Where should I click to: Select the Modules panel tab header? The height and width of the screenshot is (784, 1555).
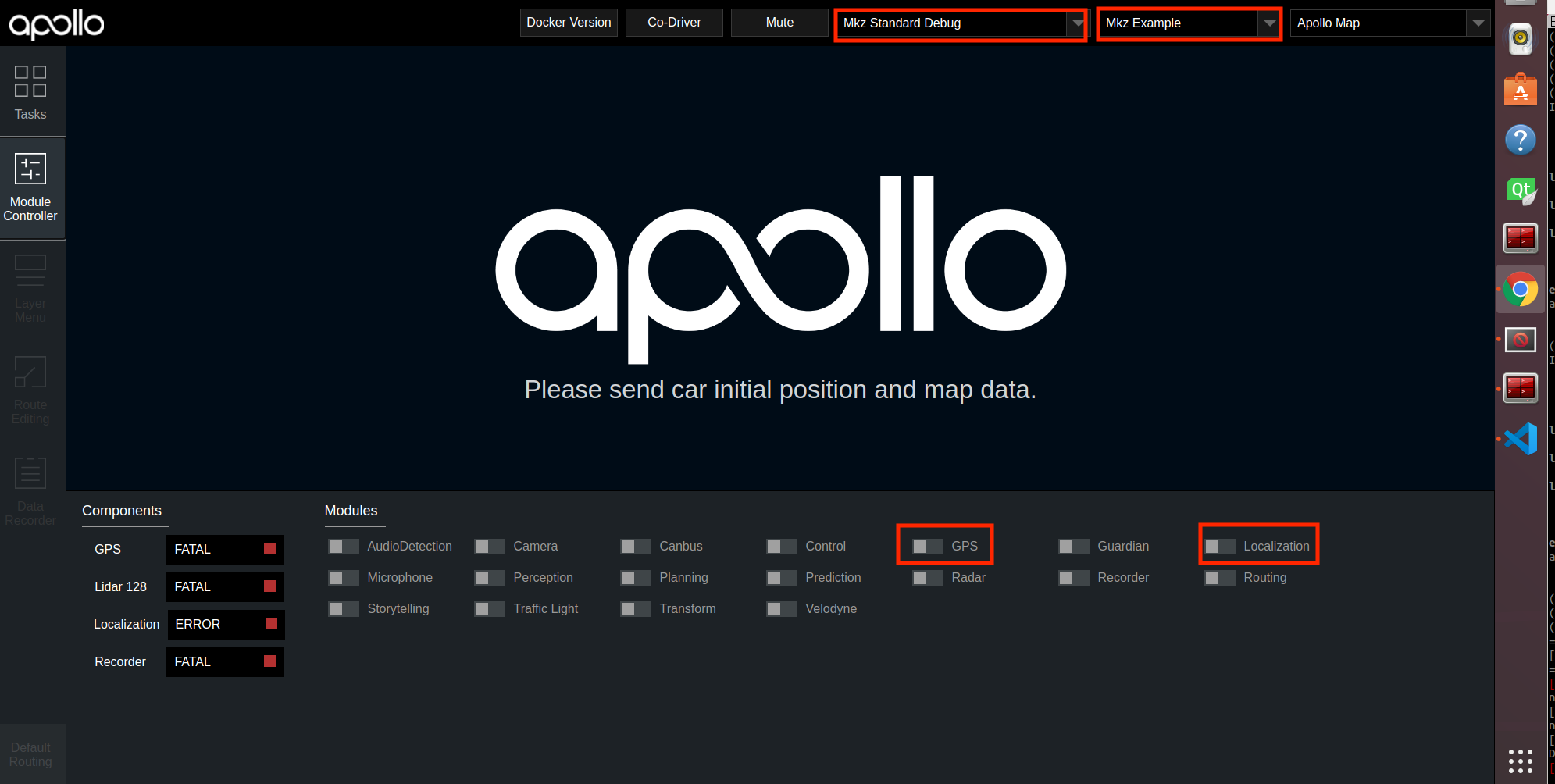click(351, 511)
